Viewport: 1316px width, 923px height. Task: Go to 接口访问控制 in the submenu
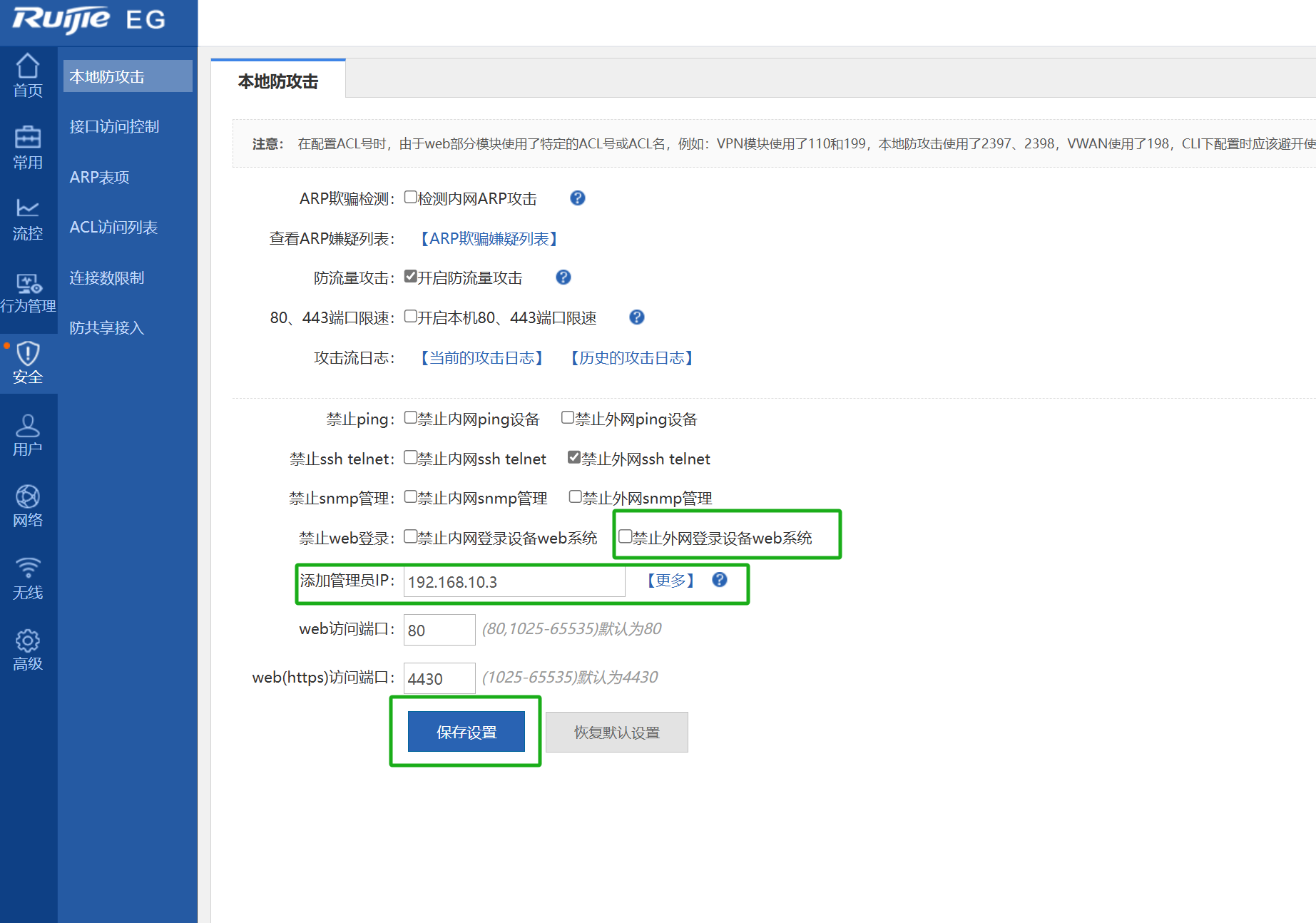[x=114, y=127]
